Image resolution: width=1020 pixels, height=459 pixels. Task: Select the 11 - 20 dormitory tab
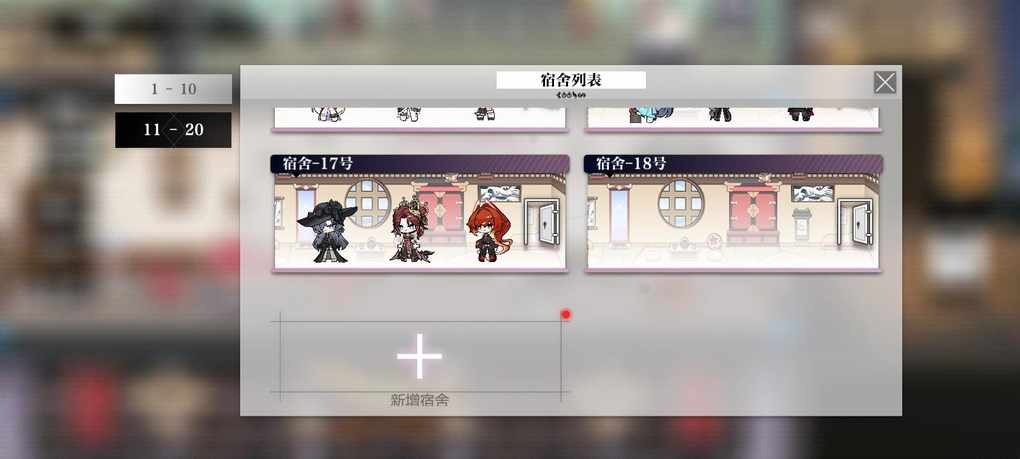tap(173, 129)
